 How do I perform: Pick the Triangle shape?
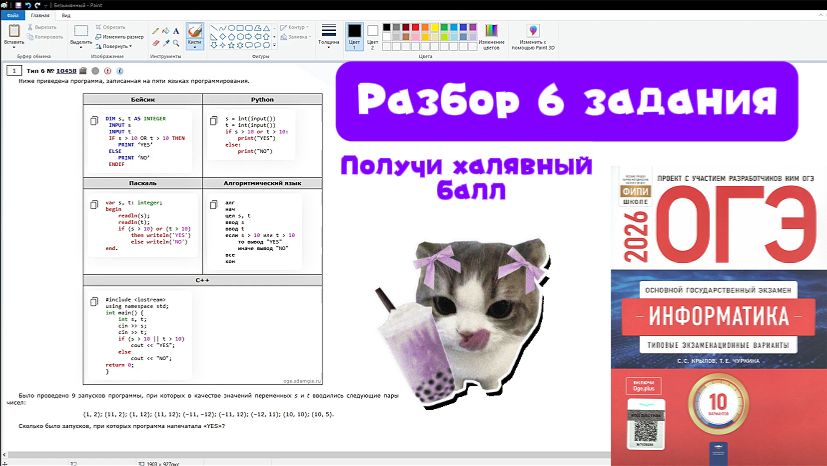click(x=266, y=28)
